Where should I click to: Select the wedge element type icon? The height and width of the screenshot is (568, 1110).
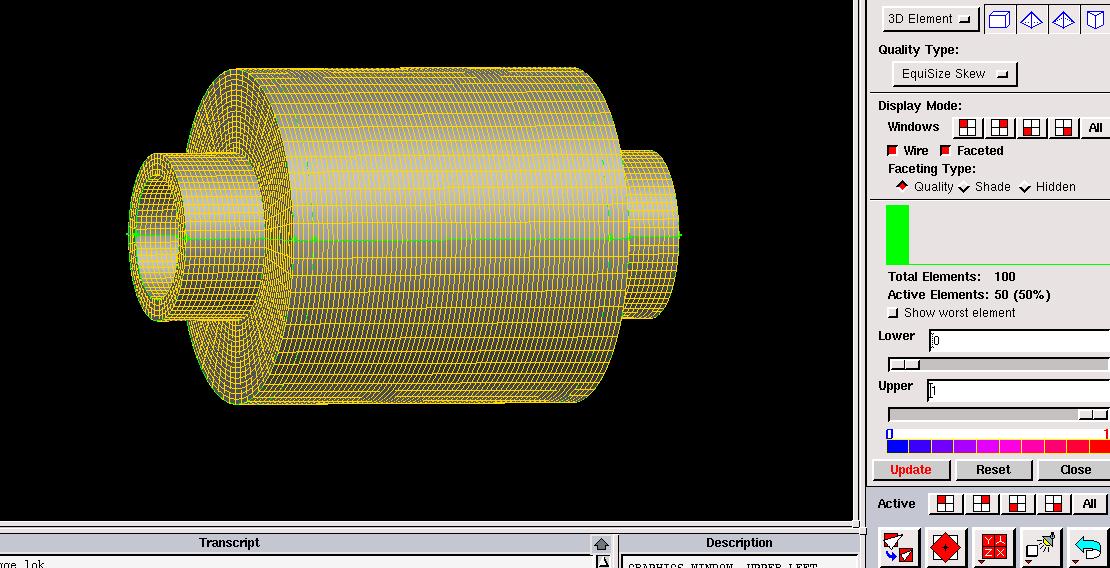pyautogui.click(x=1095, y=20)
